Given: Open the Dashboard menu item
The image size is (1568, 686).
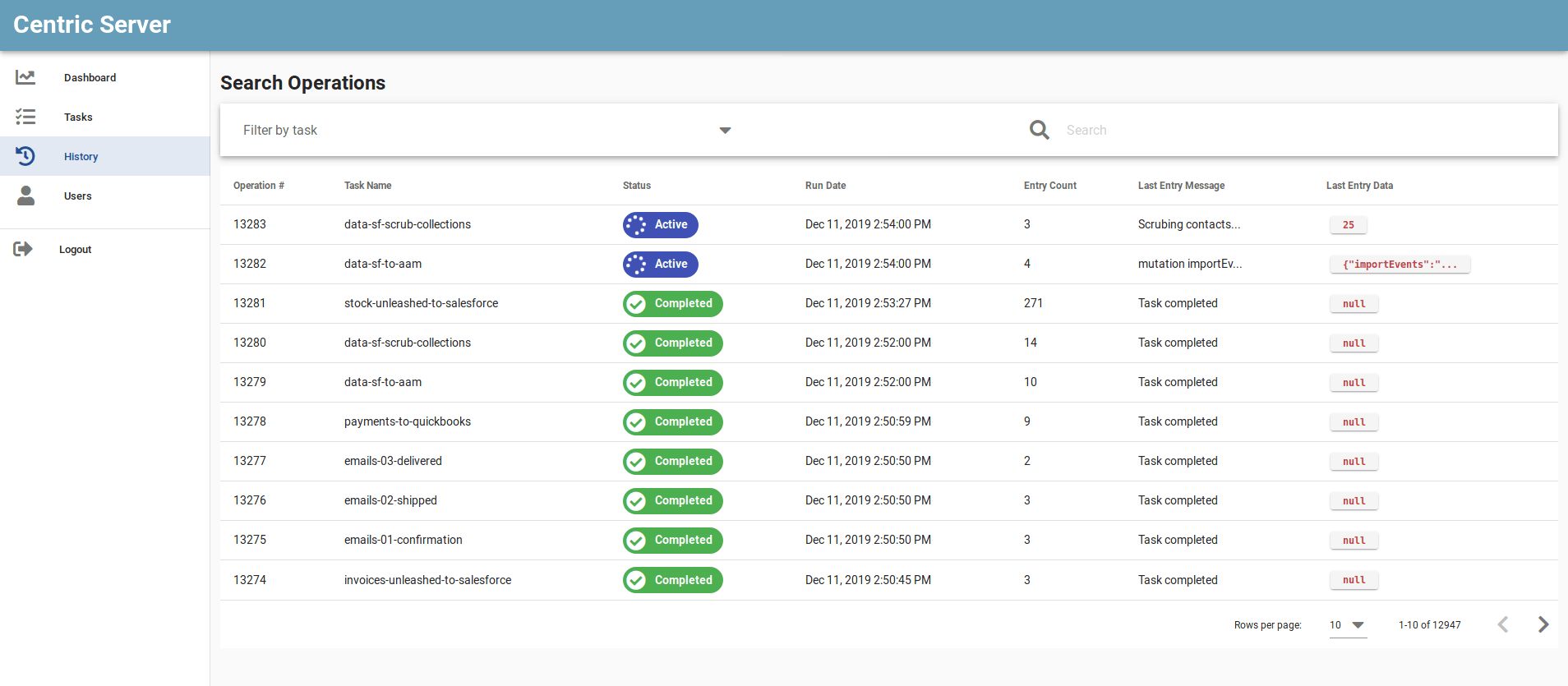Looking at the screenshot, I should [105, 77].
